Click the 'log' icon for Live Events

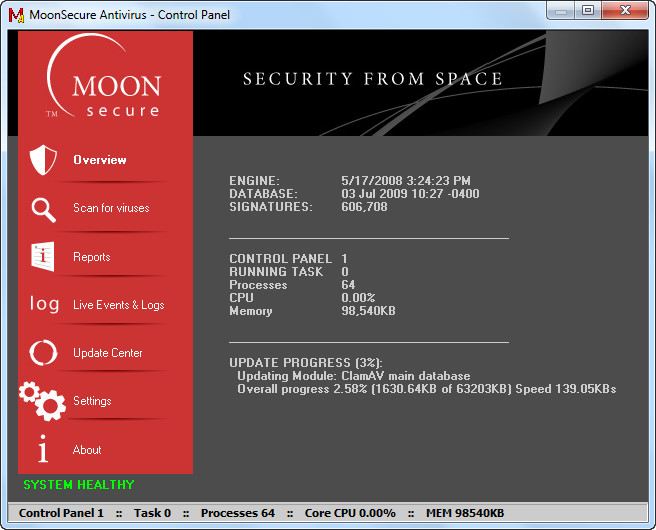(44, 304)
